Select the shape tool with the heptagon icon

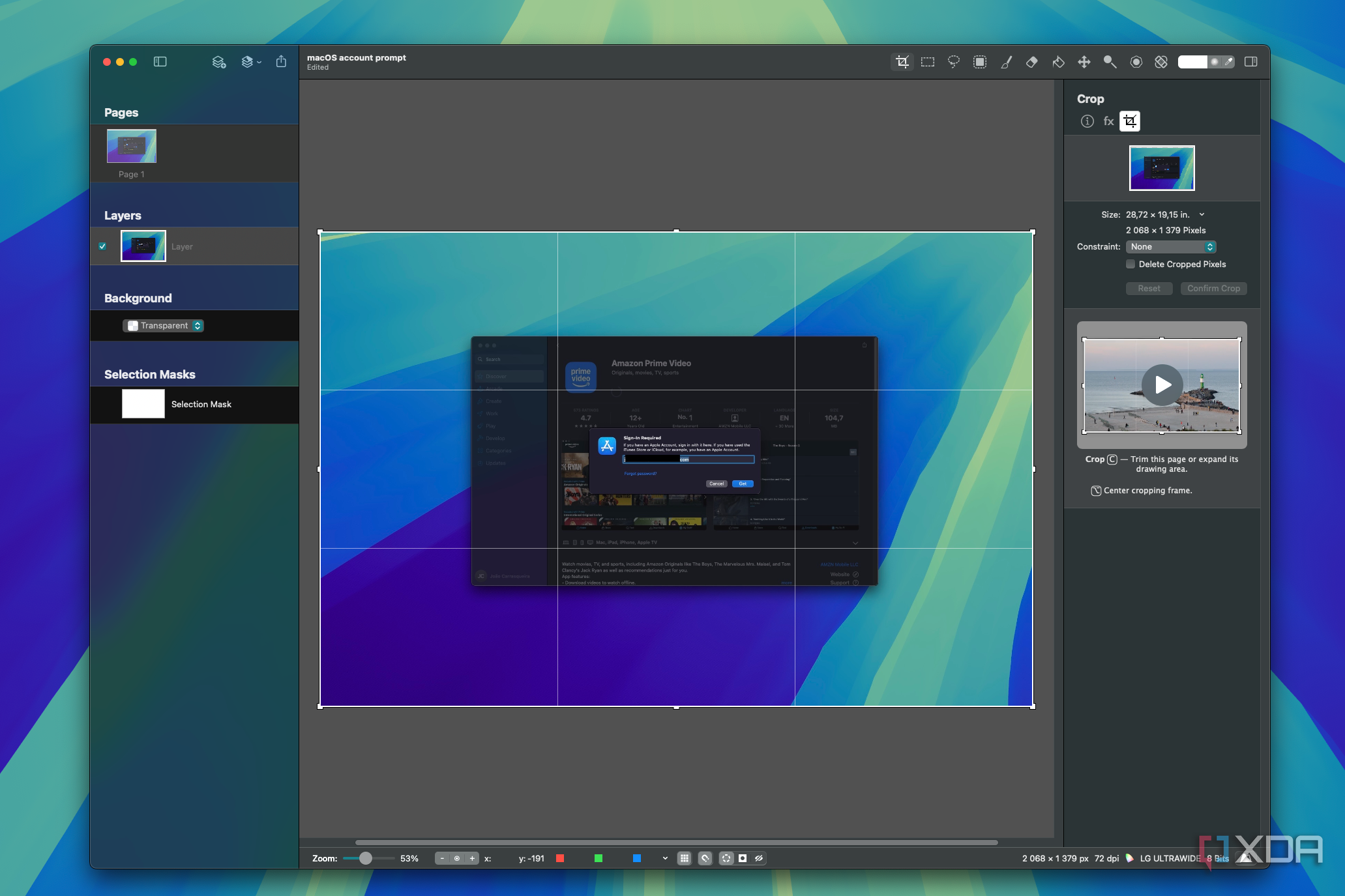click(1136, 62)
